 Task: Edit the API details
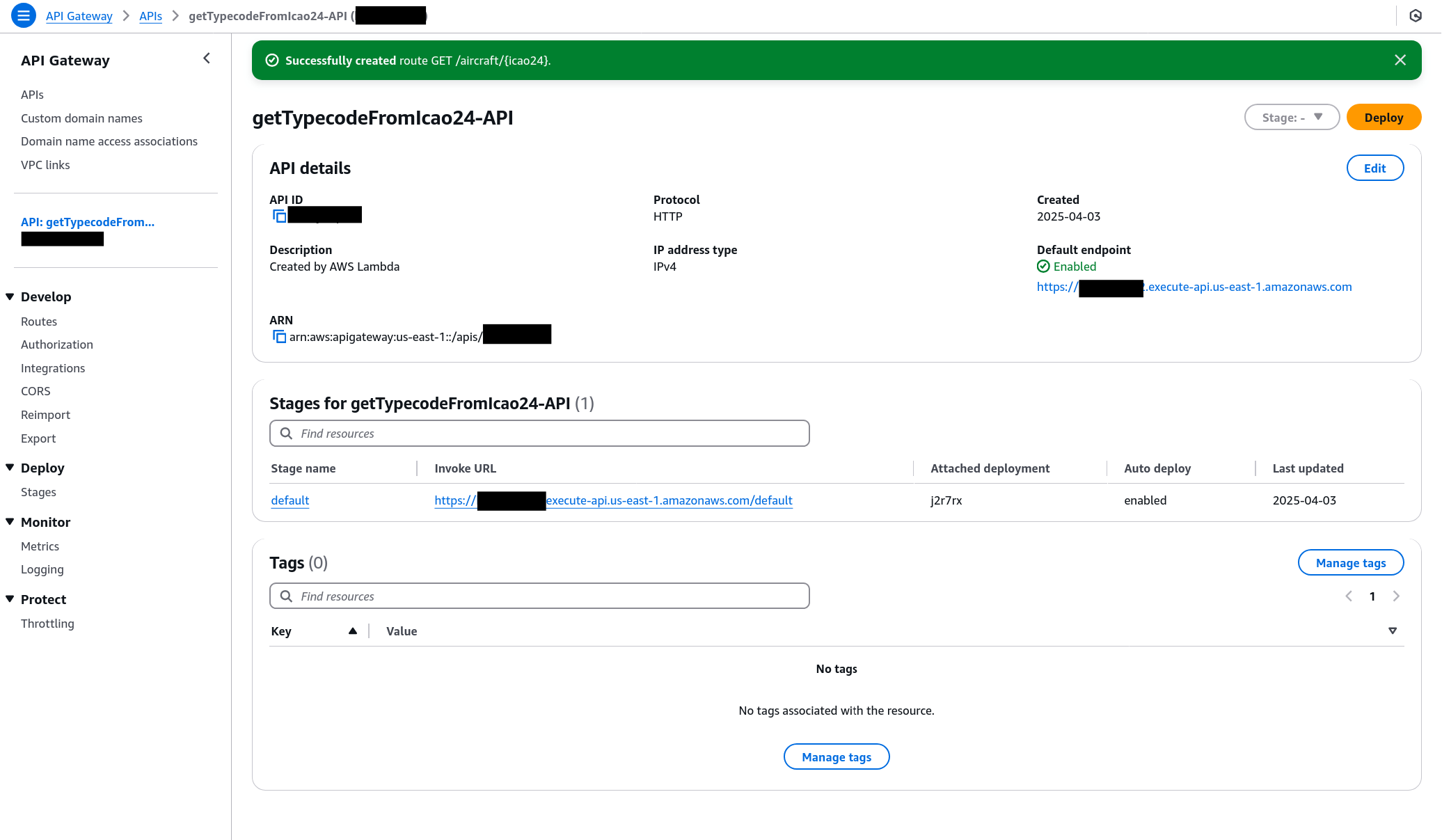coord(1374,168)
